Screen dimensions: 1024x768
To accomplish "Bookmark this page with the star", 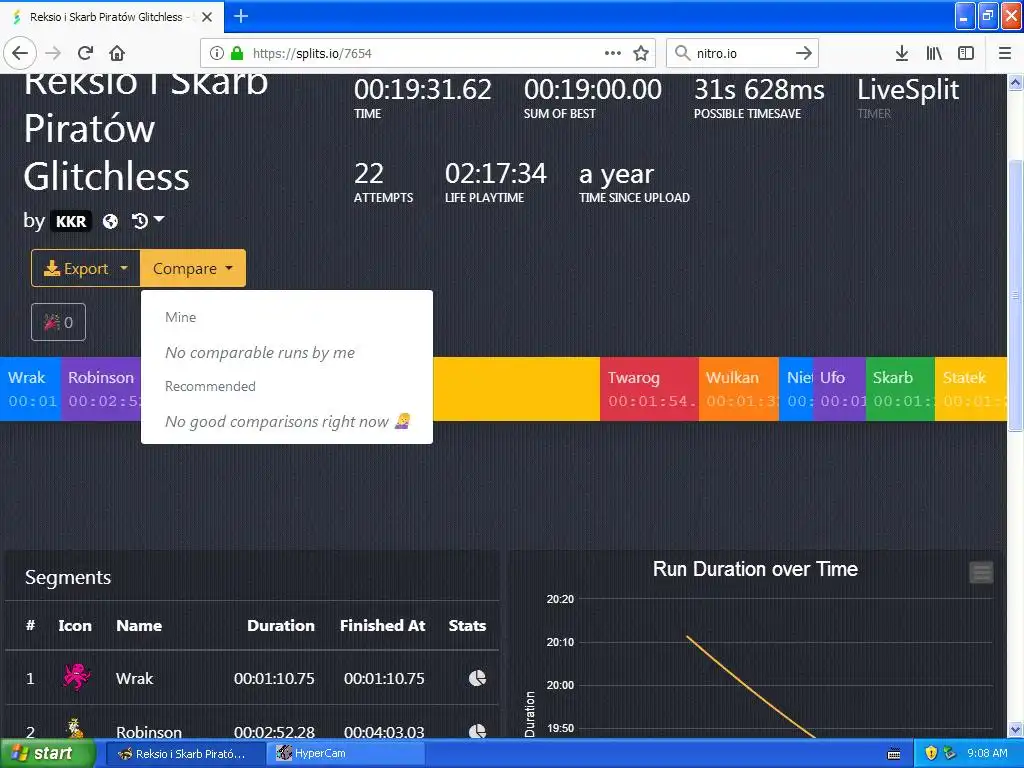I will [x=641, y=53].
